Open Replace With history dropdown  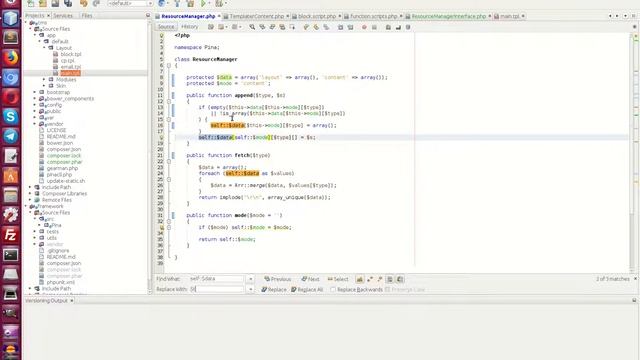click(x=251, y=289)
